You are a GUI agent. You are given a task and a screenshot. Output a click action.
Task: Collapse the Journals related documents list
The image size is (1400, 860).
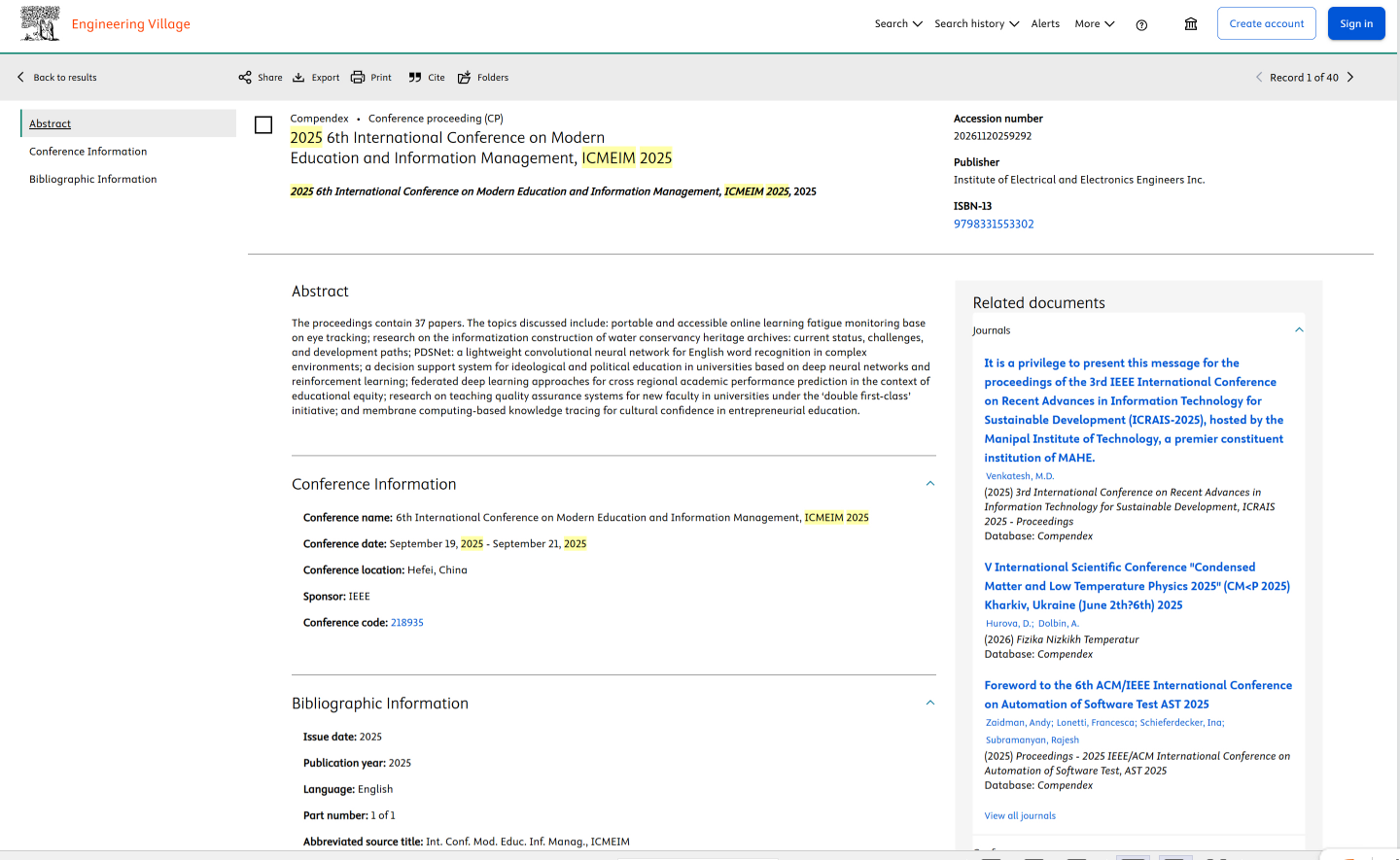tap(1299, 330)
